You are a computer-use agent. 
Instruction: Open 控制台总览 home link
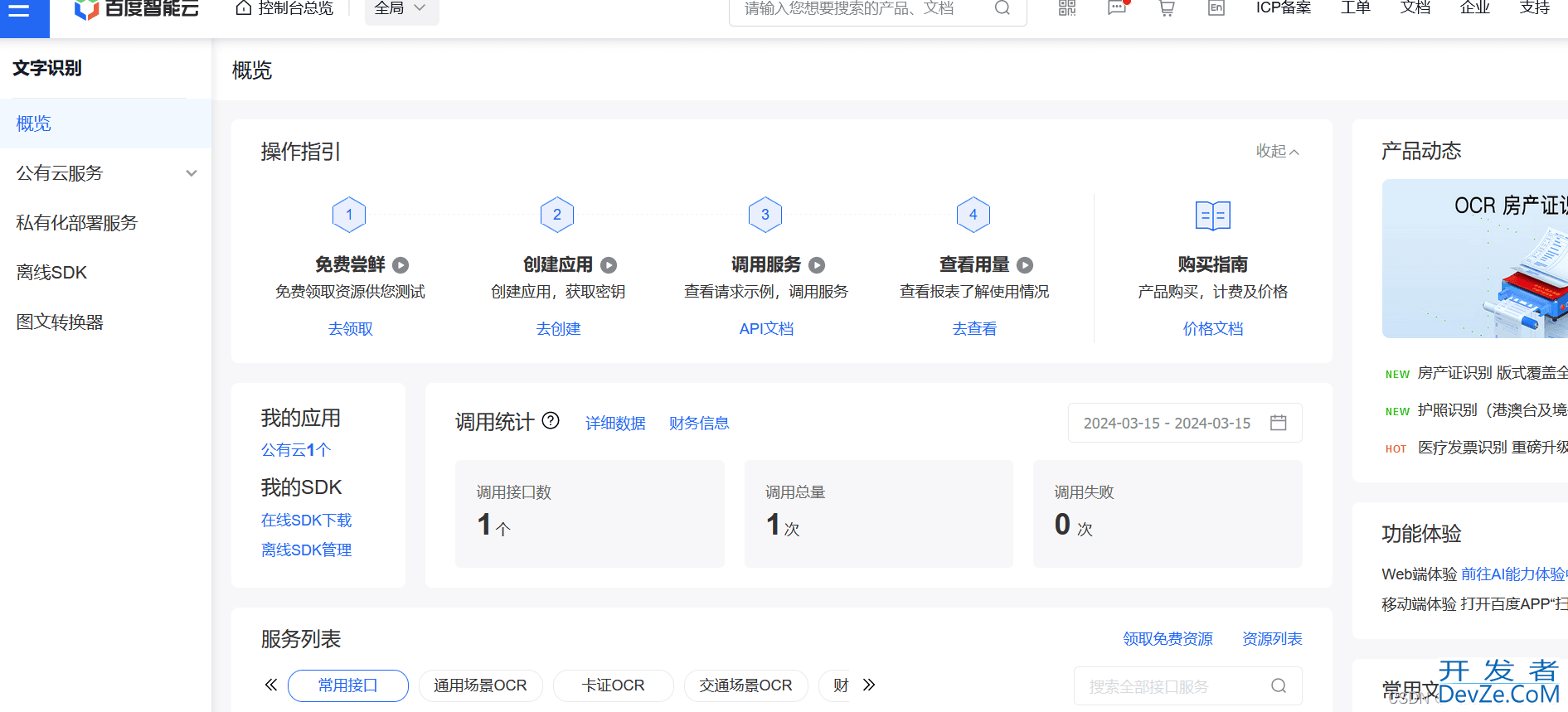[284, 8]
